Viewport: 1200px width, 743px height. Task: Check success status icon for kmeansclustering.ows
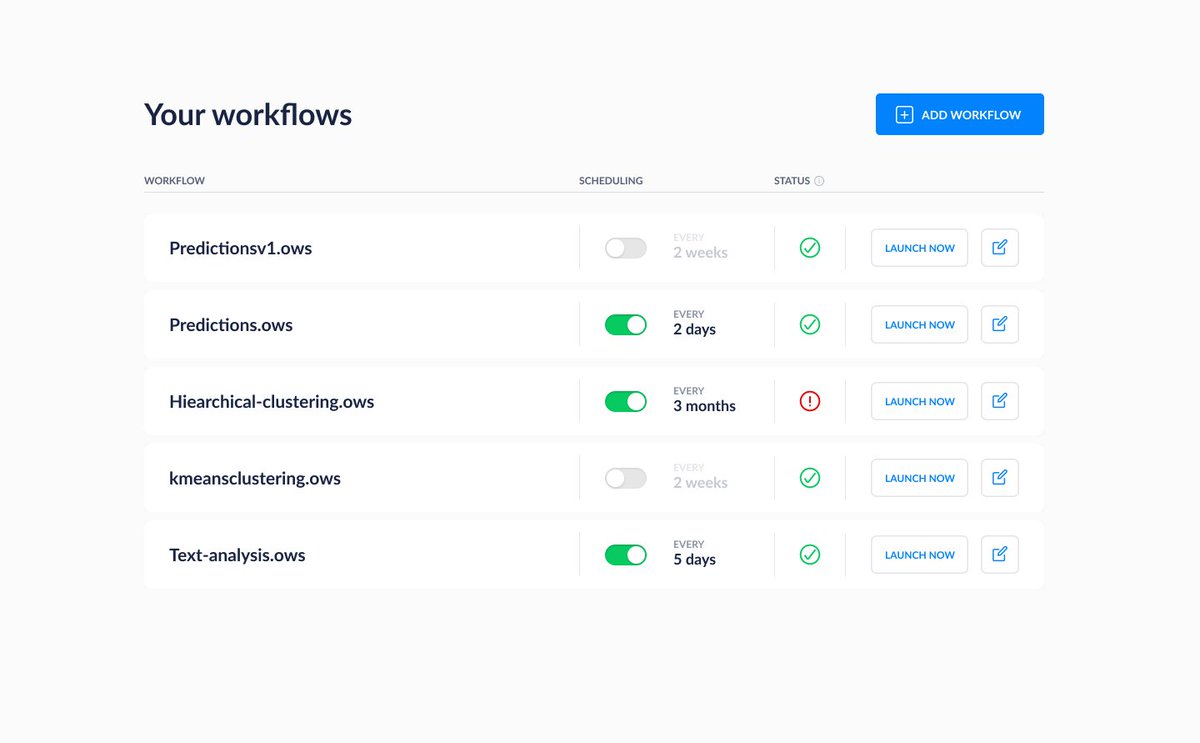(810, 478)
